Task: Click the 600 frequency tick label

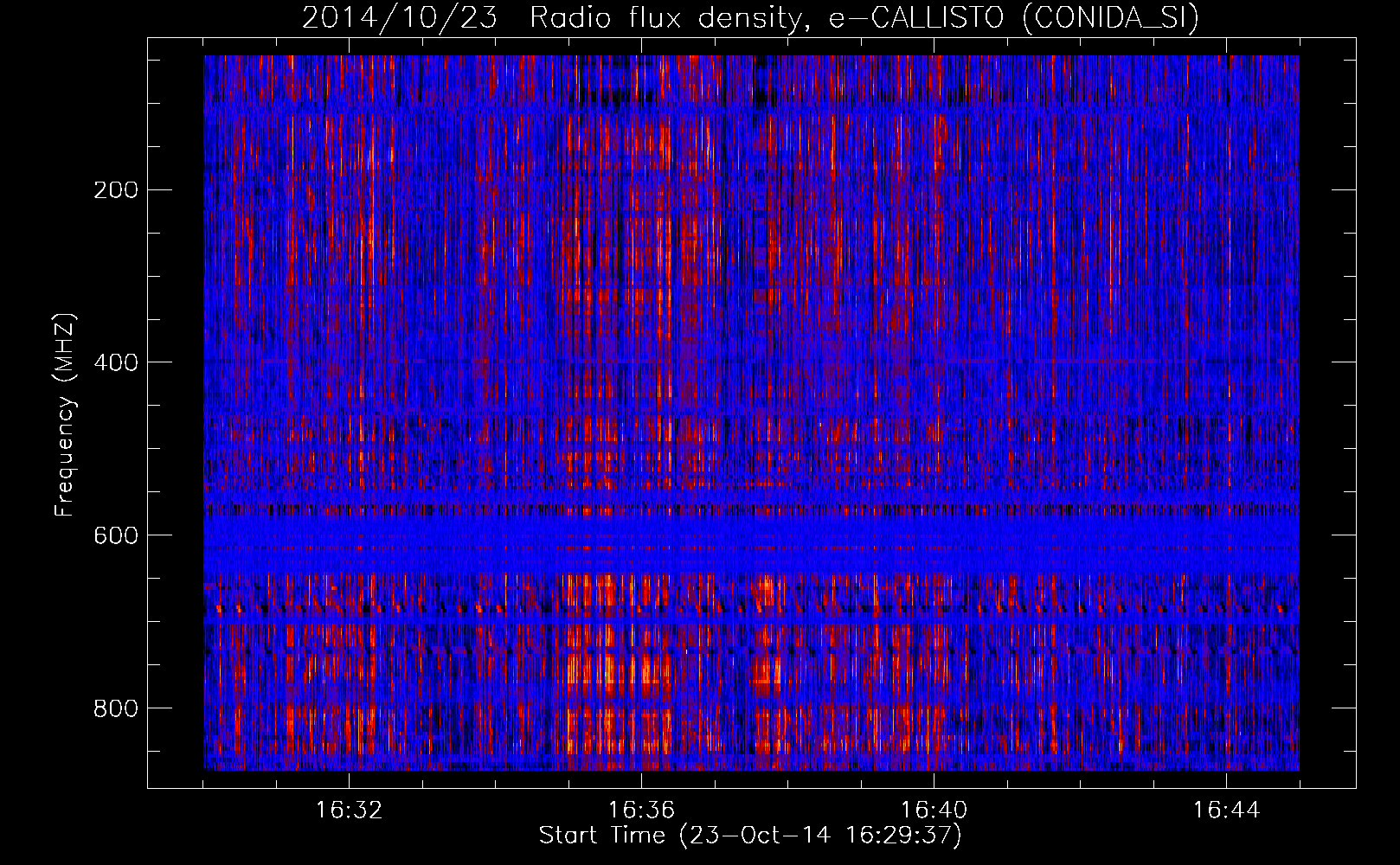Action: click(116, 535)
